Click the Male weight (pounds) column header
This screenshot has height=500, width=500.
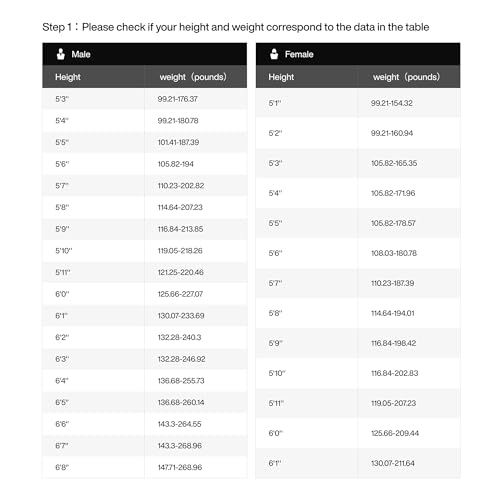[193, 77]
